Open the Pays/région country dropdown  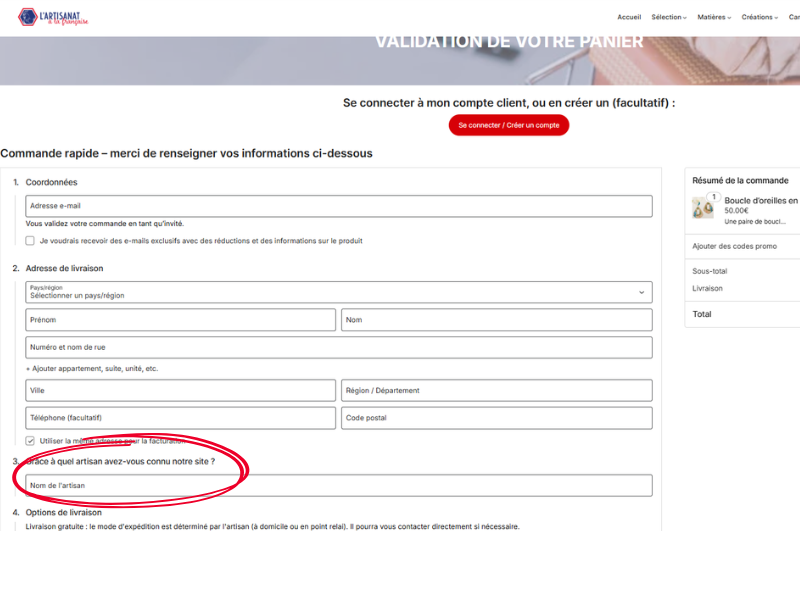click(338, 292)
